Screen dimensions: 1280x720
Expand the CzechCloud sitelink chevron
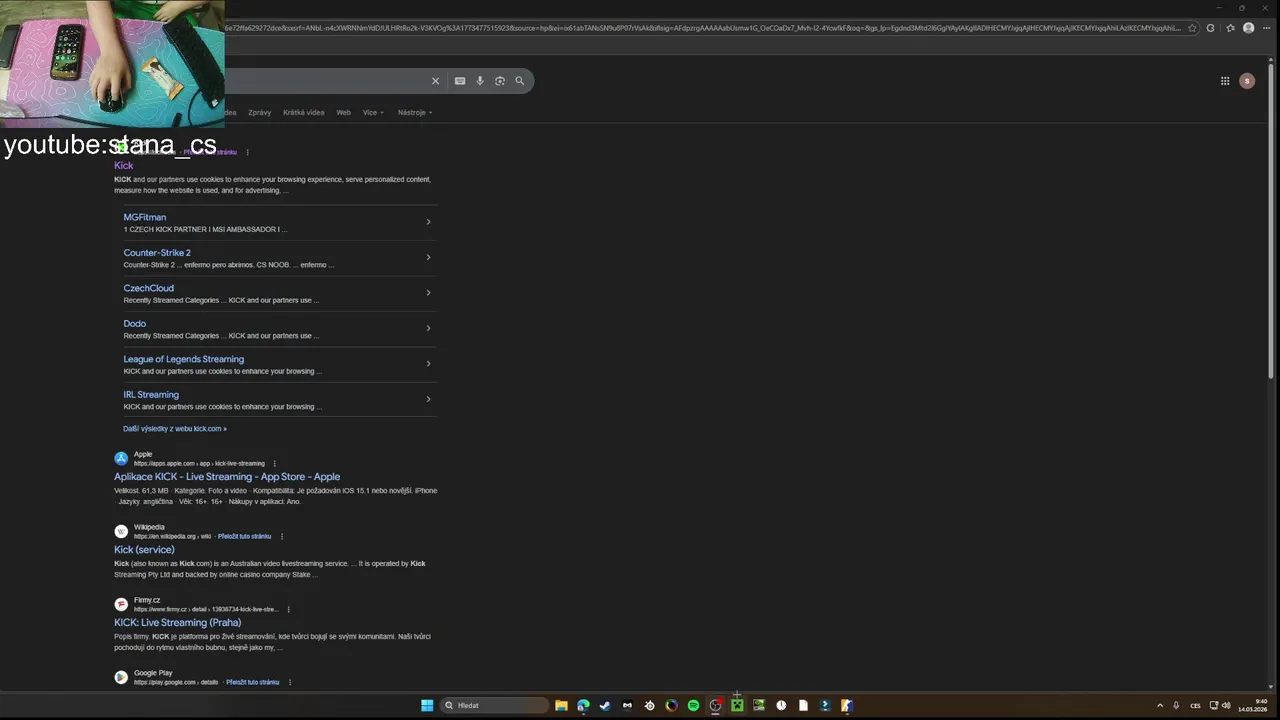428,293
